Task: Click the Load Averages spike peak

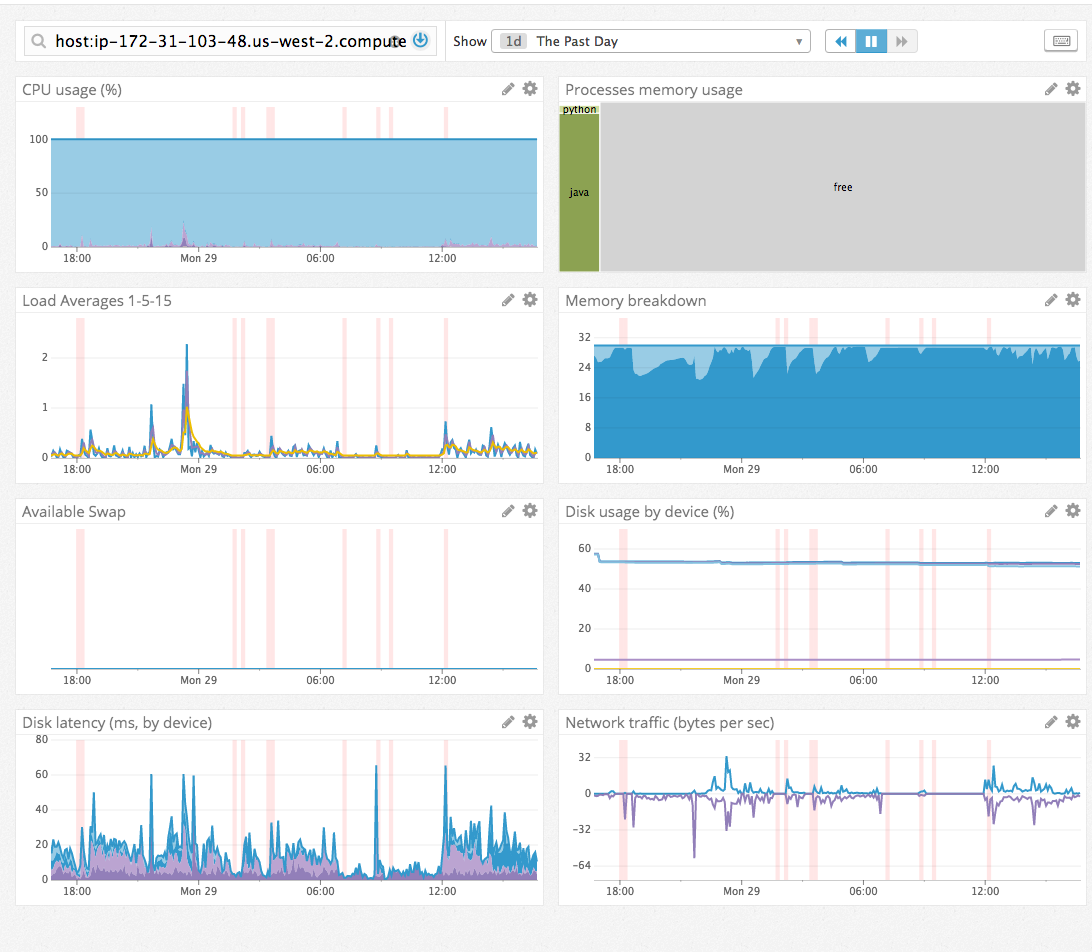Action: [187, 346]
